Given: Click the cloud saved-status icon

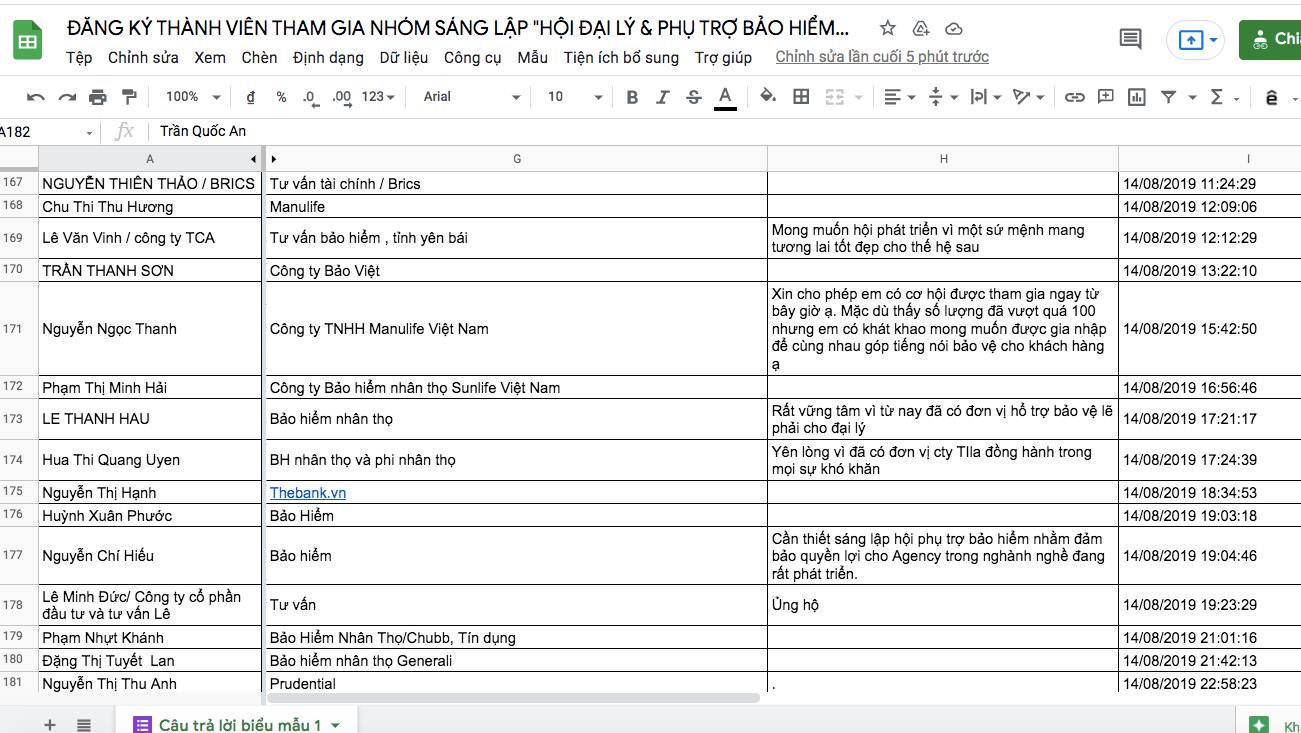Looking at the screenshot, I should 954,28.
